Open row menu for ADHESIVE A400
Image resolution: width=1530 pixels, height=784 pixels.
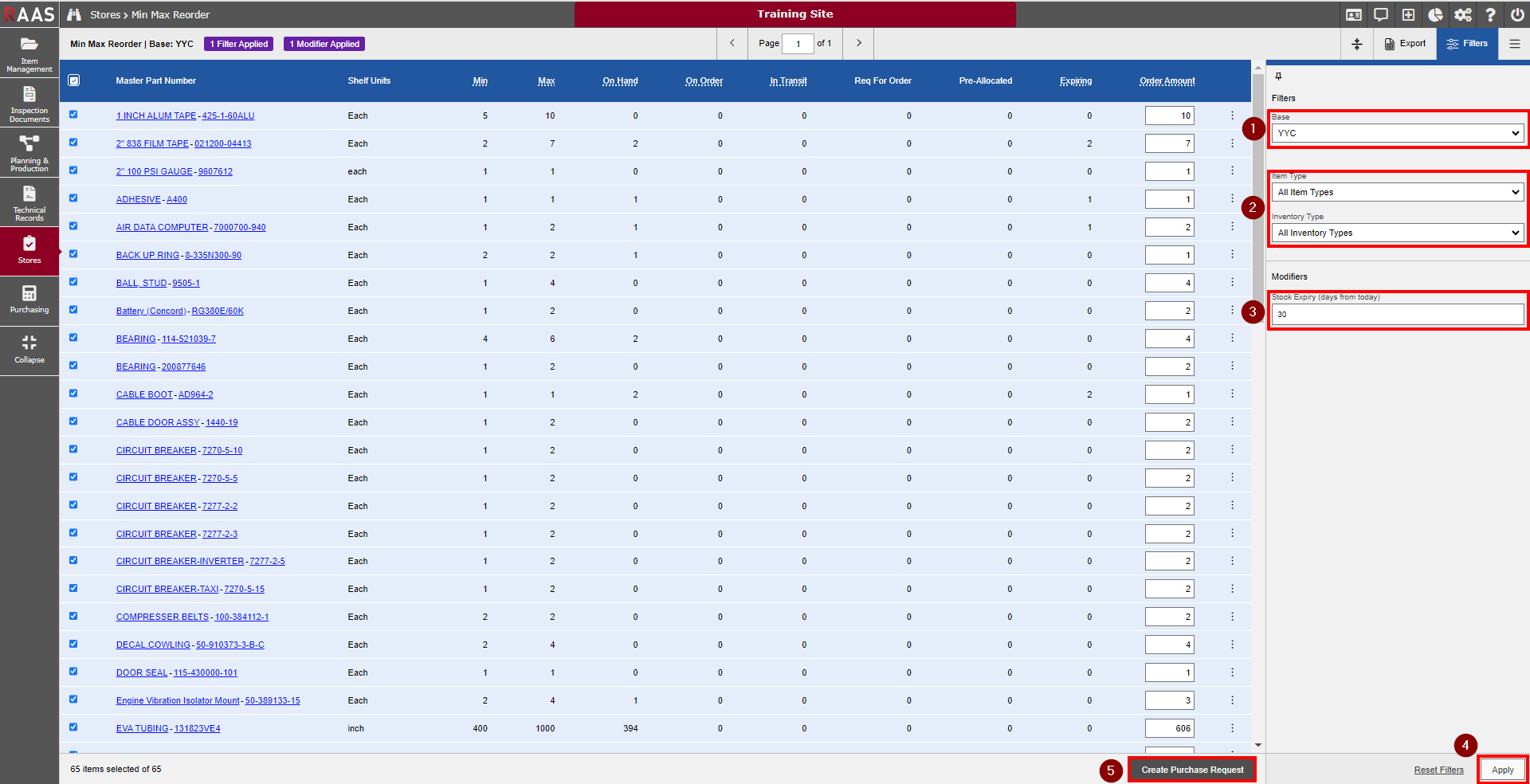[x=1232, y=199]
